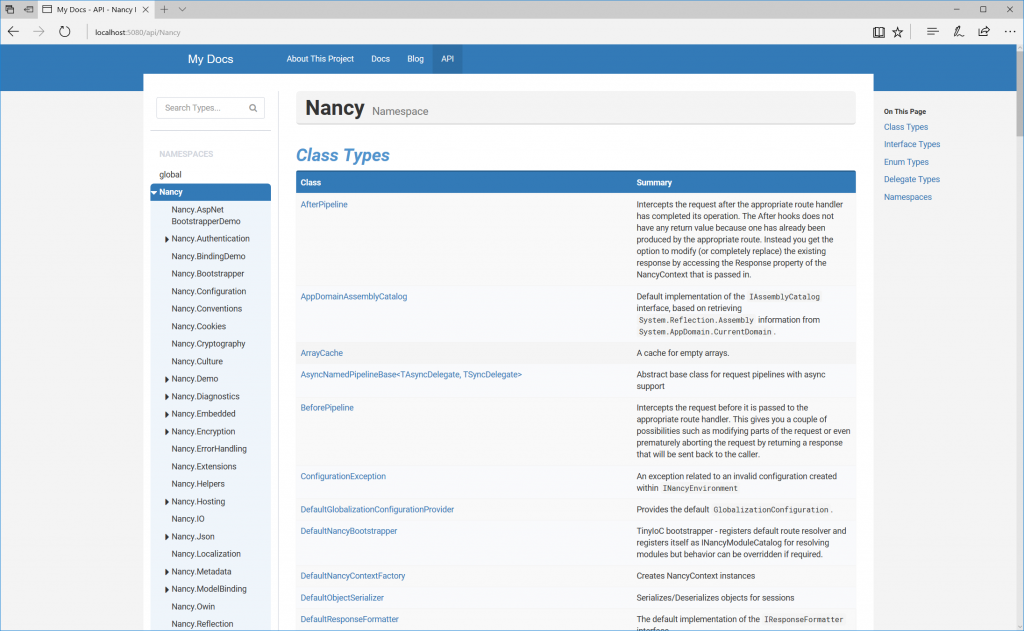This screenshot has height=631, width=1024.
Task: Jump to Interface Types in On This Page
Action: (912, 144)
